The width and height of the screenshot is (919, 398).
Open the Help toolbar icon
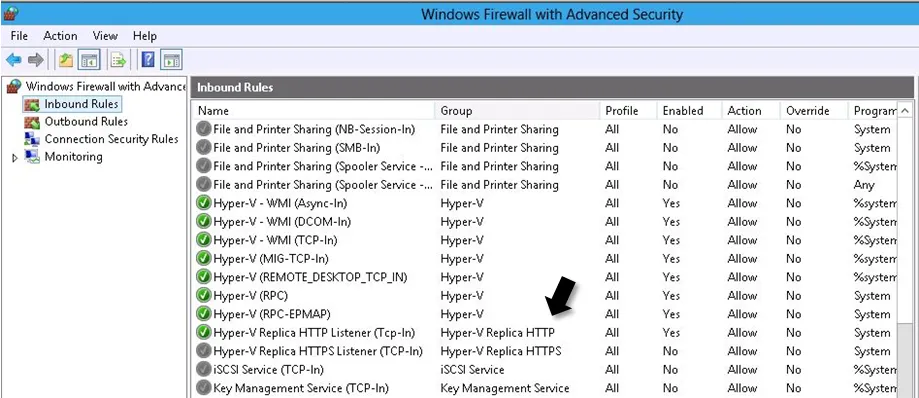149,59
